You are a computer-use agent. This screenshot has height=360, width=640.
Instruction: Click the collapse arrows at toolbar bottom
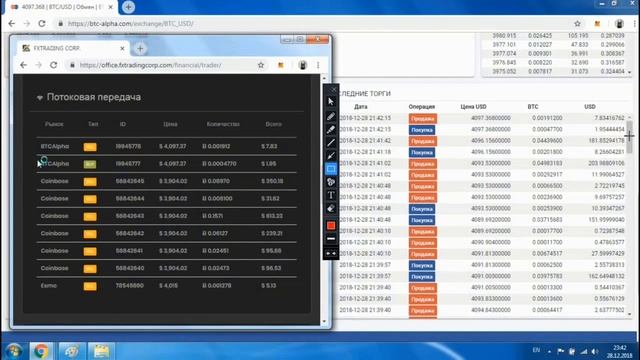click(x=331, y=253)
